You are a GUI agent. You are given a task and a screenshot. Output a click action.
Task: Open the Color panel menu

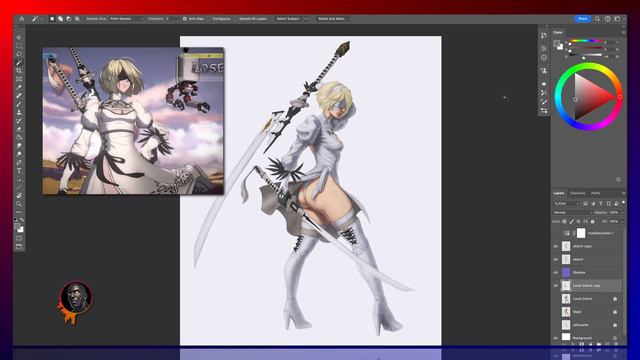[x=623, y=32]
